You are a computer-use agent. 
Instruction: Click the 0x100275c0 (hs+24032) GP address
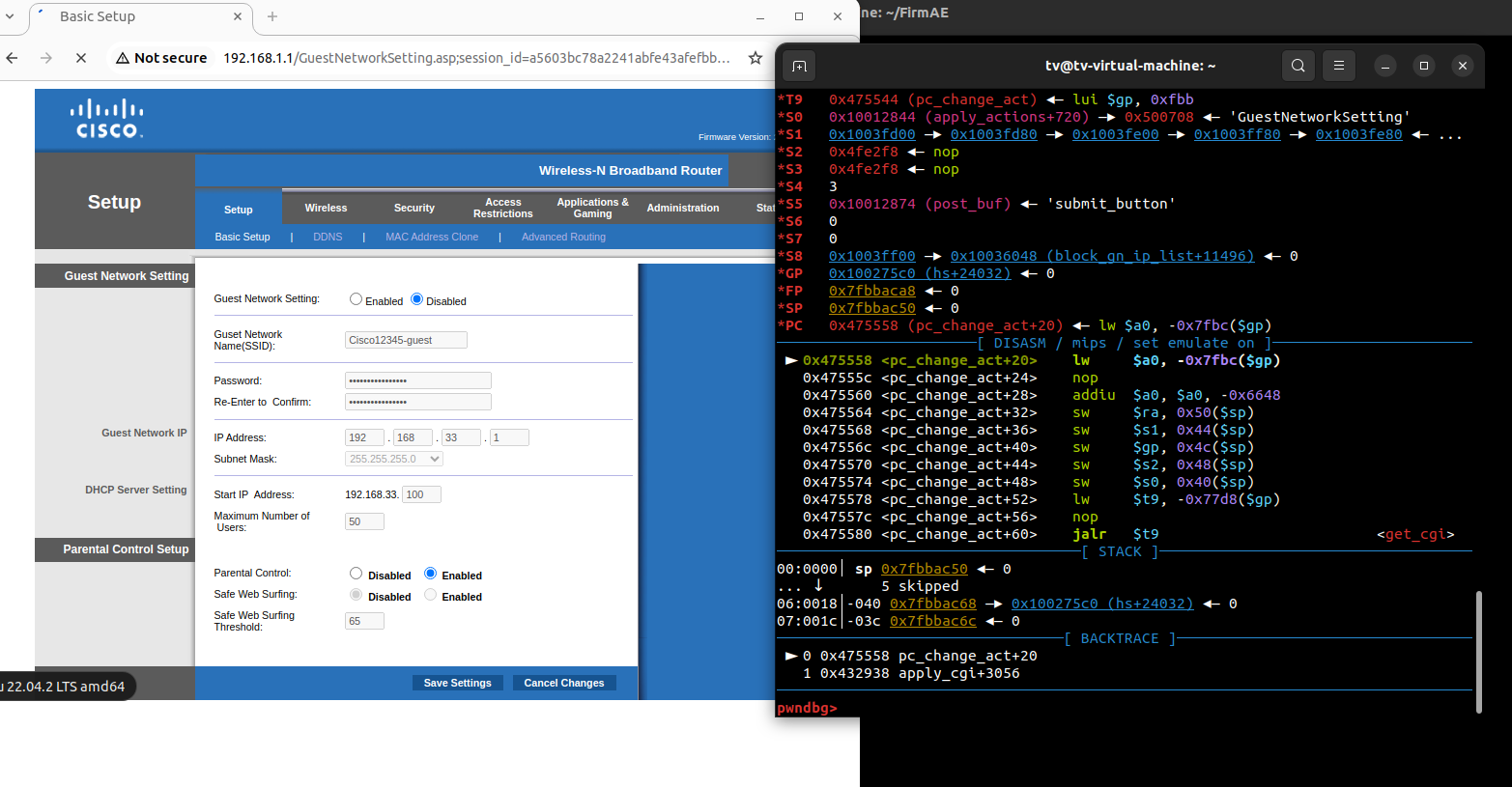920,273
